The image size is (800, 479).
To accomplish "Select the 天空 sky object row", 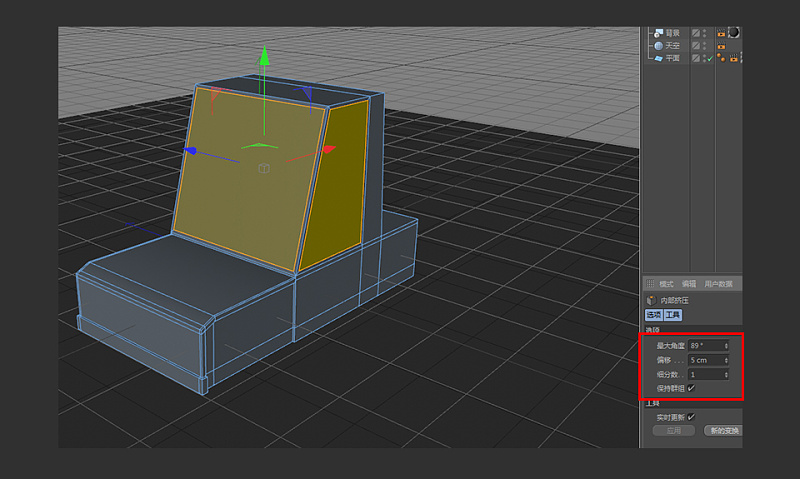I will (672, 46).
